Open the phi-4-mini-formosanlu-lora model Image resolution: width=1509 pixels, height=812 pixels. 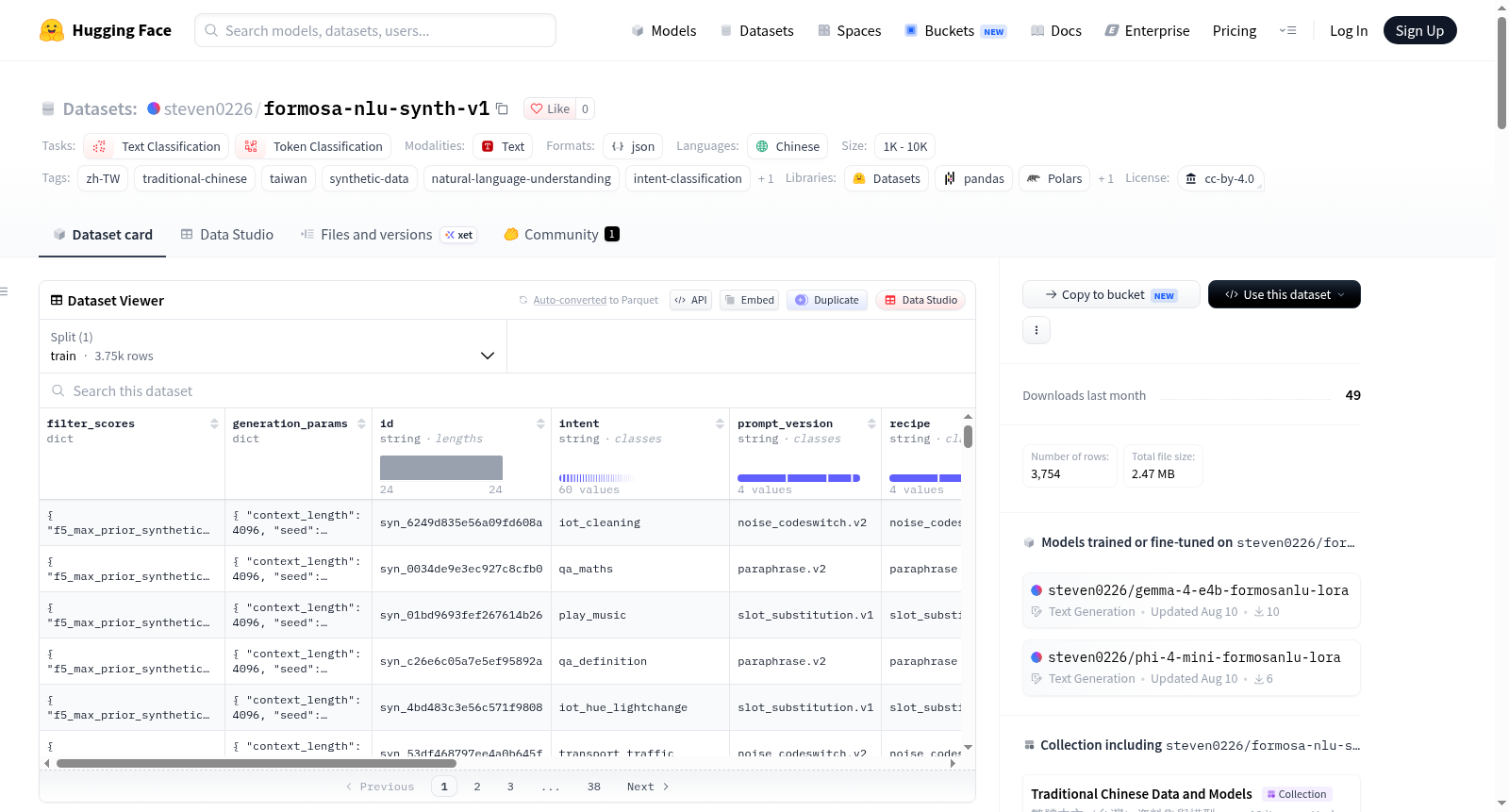tap(1192, 667)
